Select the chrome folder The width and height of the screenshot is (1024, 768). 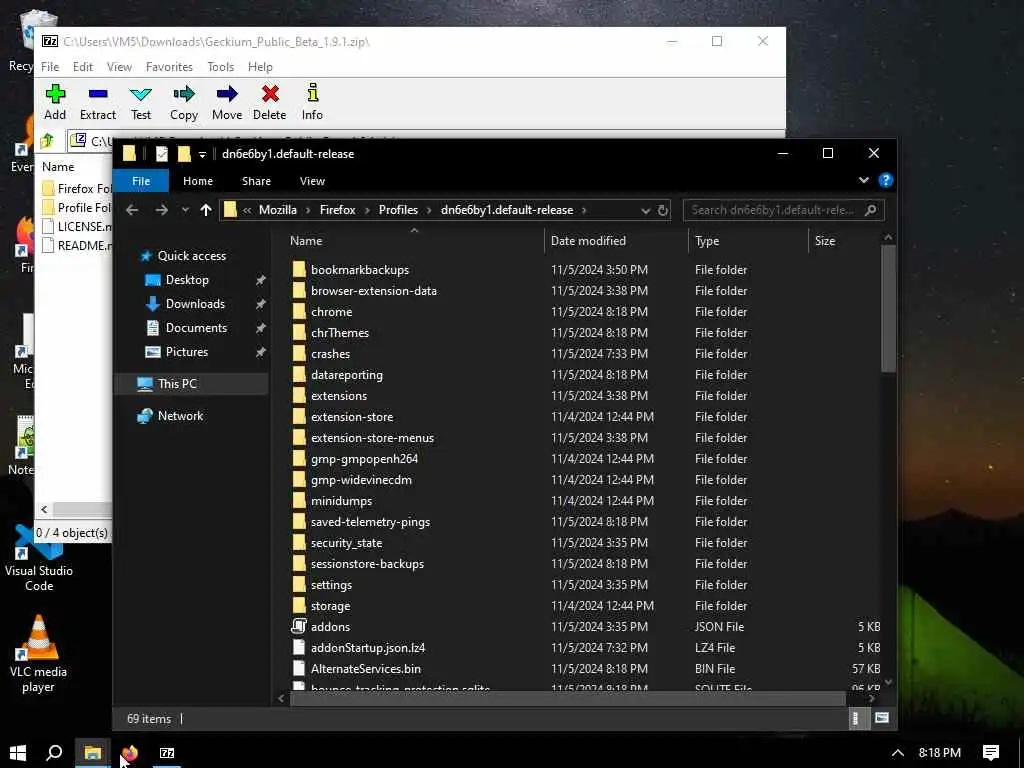click(x=331, y=312)
